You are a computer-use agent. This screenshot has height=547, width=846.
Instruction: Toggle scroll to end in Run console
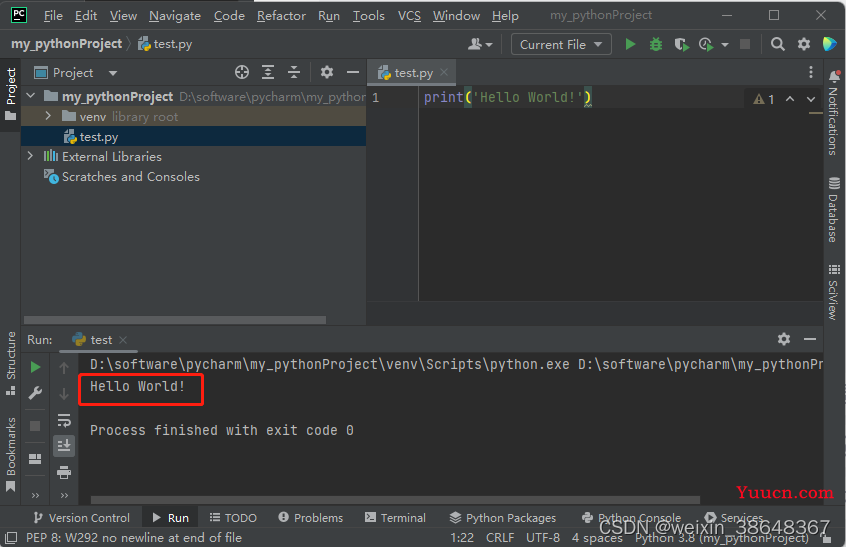pos(64,446)
